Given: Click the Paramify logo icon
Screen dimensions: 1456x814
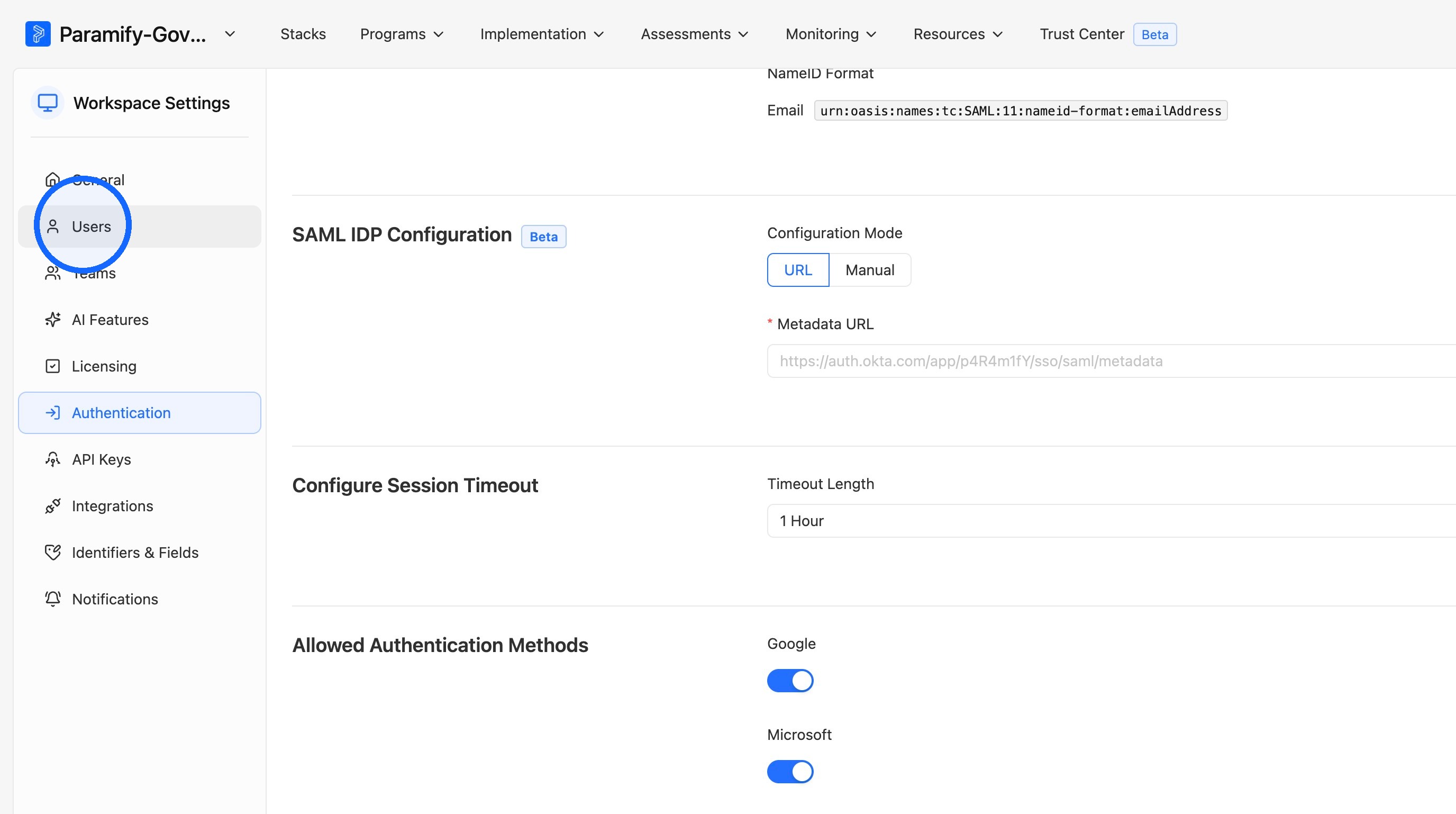Looking at the screenshot, I should coord(38,34).
